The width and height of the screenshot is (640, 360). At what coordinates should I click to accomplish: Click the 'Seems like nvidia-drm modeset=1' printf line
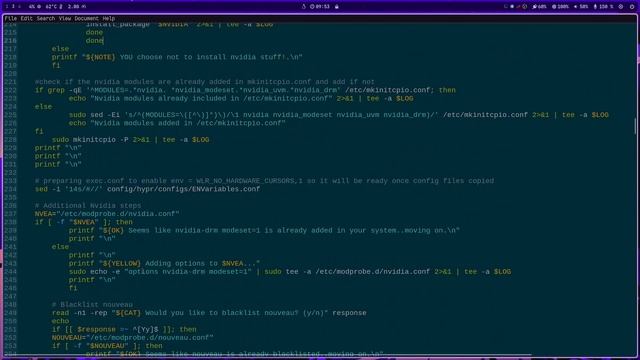pos(264,230)
